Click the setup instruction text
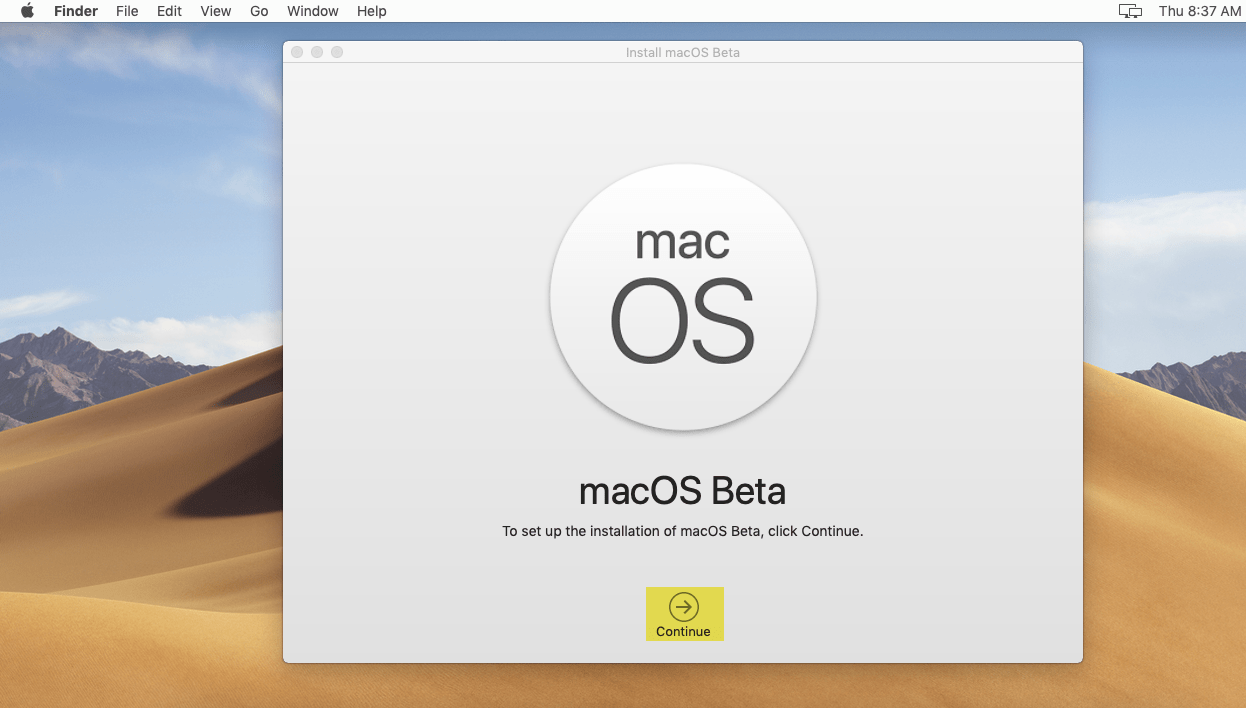The width and height of the screenshot is (1246, 708). (x=683, y=531)
